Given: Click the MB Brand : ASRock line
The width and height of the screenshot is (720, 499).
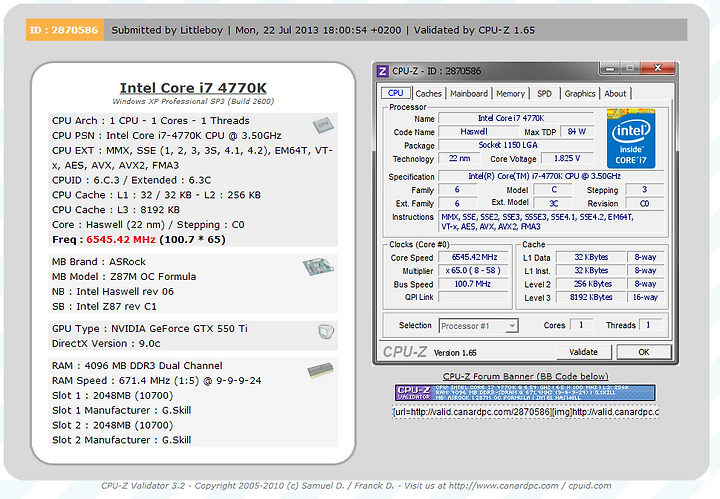Looking at the screenshot, I should [x=99, y=262].
